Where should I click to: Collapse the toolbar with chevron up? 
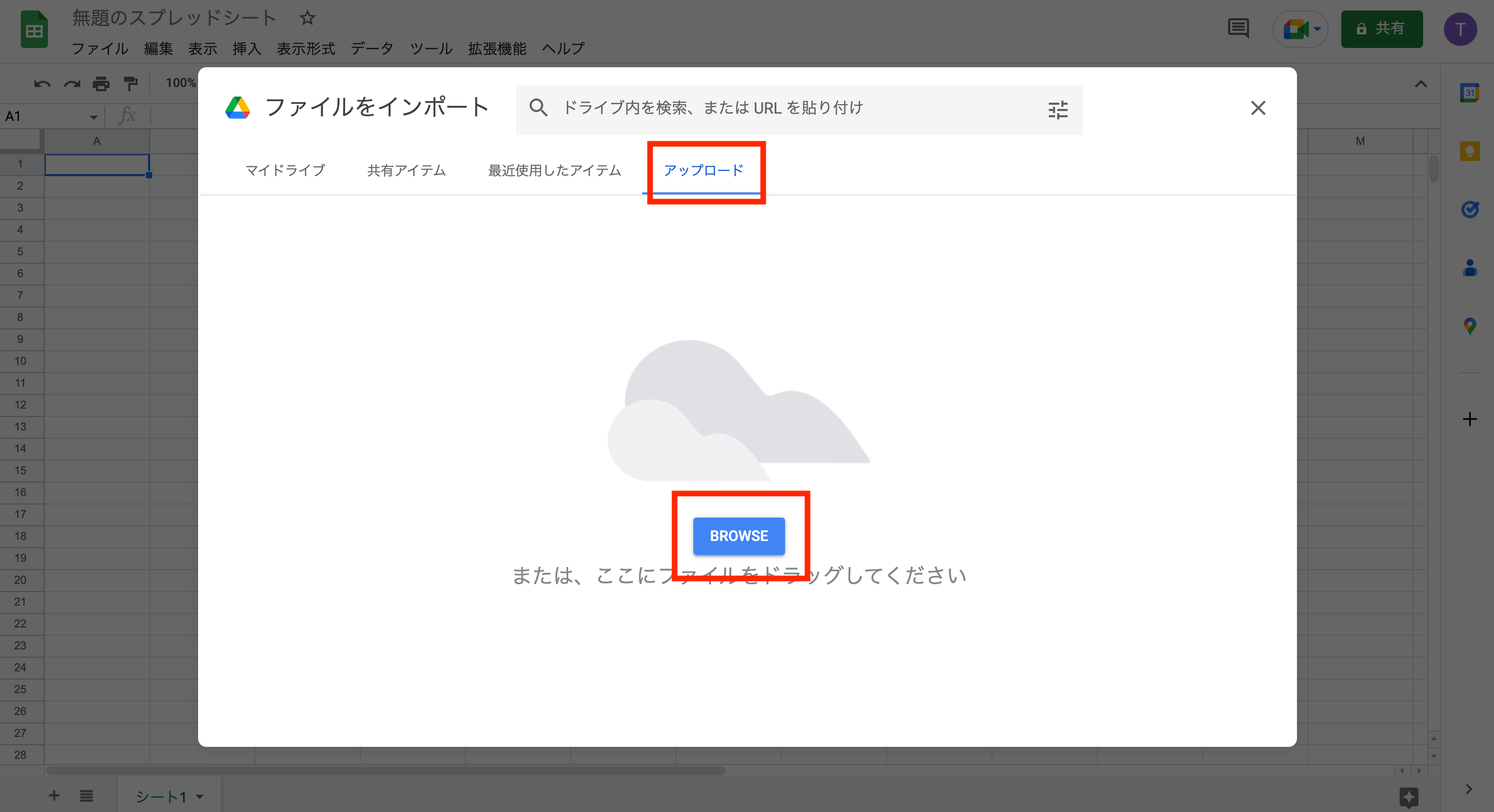[1420, 84]
